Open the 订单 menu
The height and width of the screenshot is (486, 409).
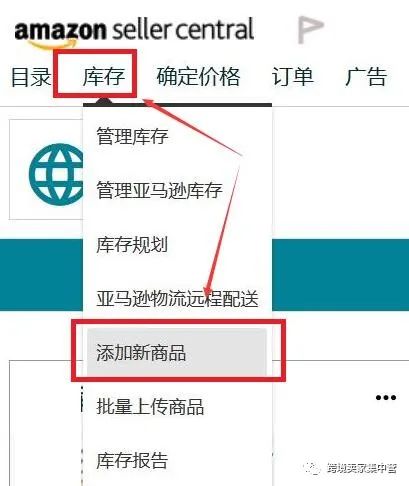click(293, 76)
